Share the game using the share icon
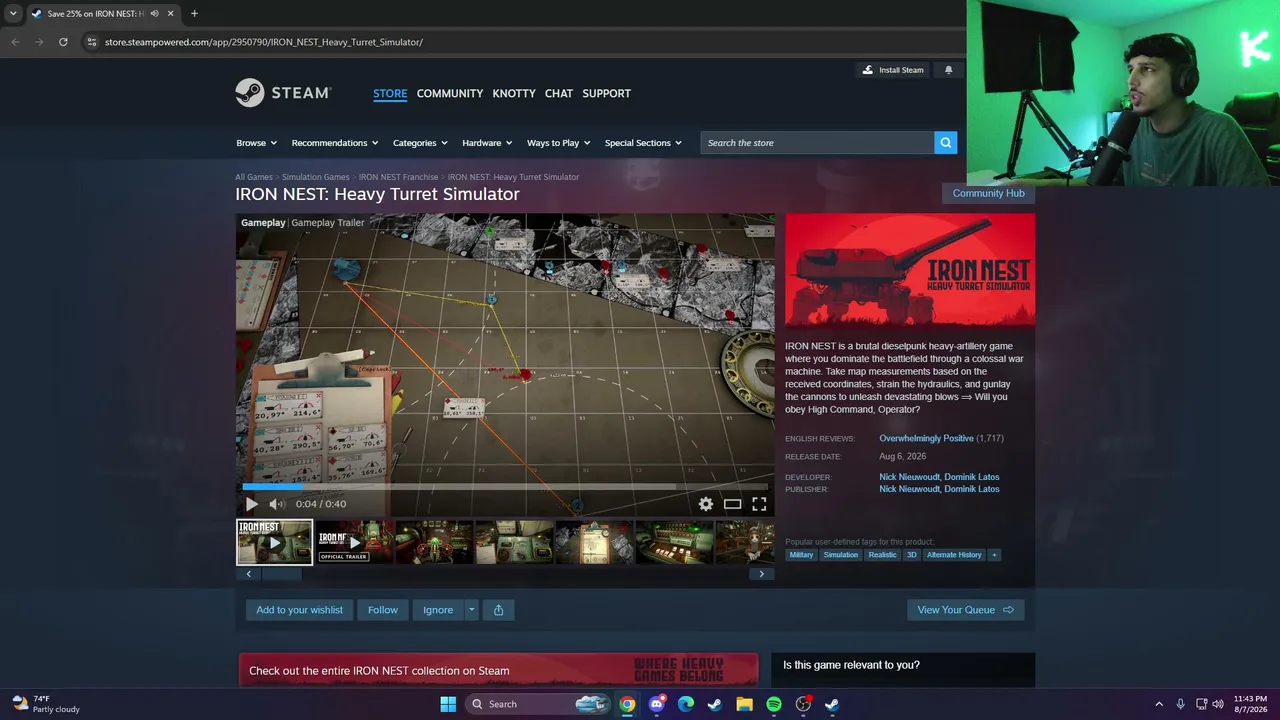The image size is (1280, 720). coord(498,610)
